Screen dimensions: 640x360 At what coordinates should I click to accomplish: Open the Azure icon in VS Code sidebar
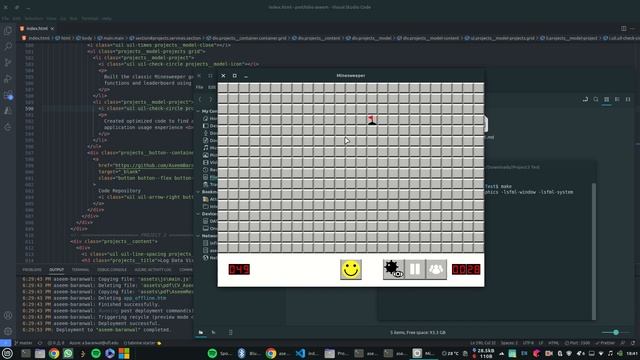(x=8, y=111)
